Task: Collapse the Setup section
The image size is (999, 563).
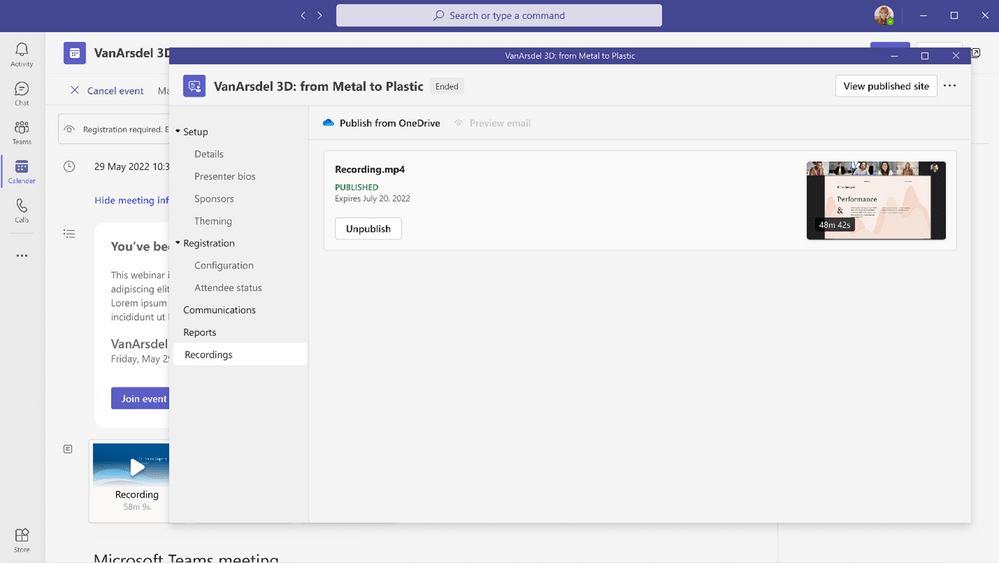Action: tap(178, 132)
